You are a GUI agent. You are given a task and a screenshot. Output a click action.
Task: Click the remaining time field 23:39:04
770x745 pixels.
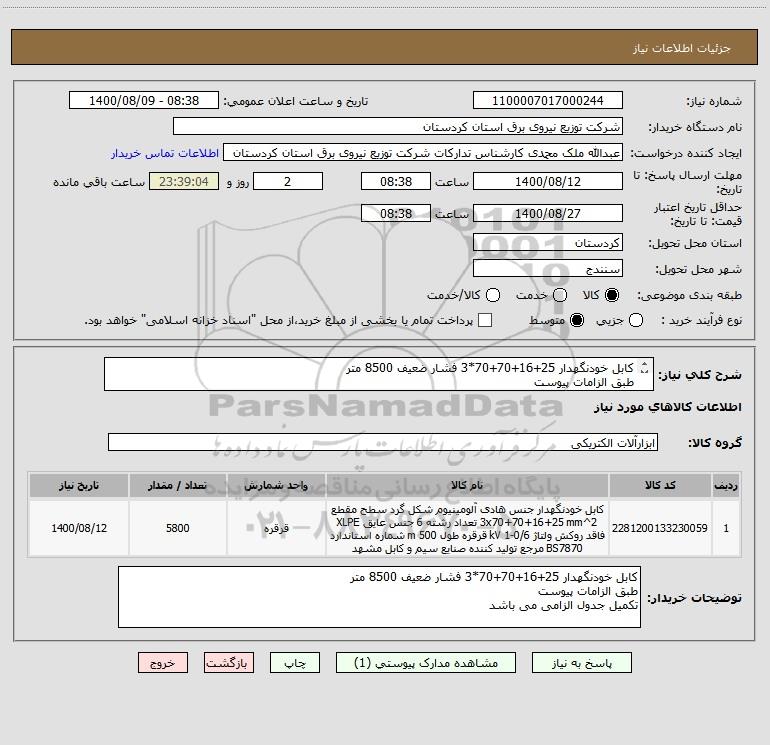coord(184,181)
